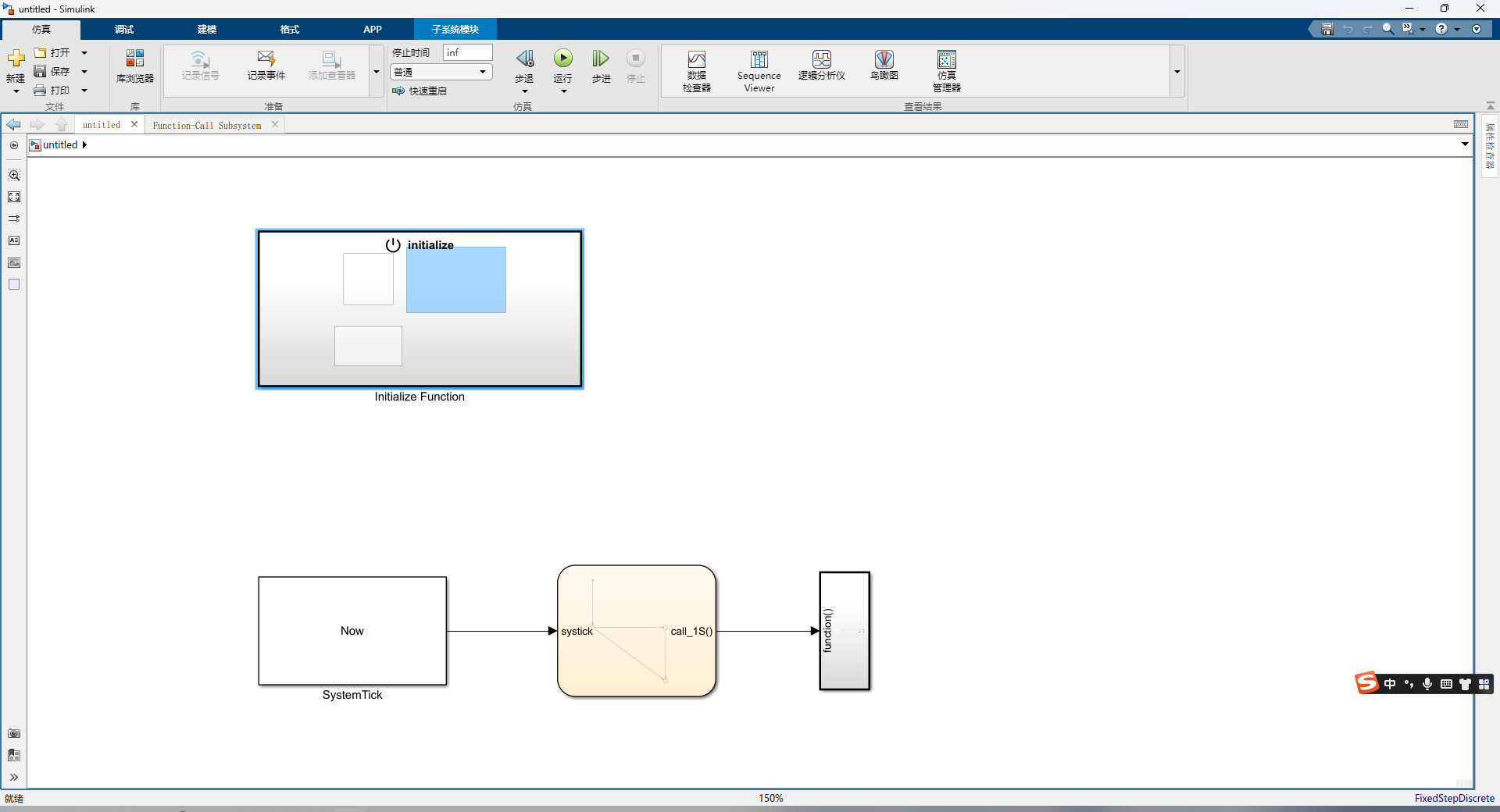Click the screenshot camera icon in palette

coord(14,733)
